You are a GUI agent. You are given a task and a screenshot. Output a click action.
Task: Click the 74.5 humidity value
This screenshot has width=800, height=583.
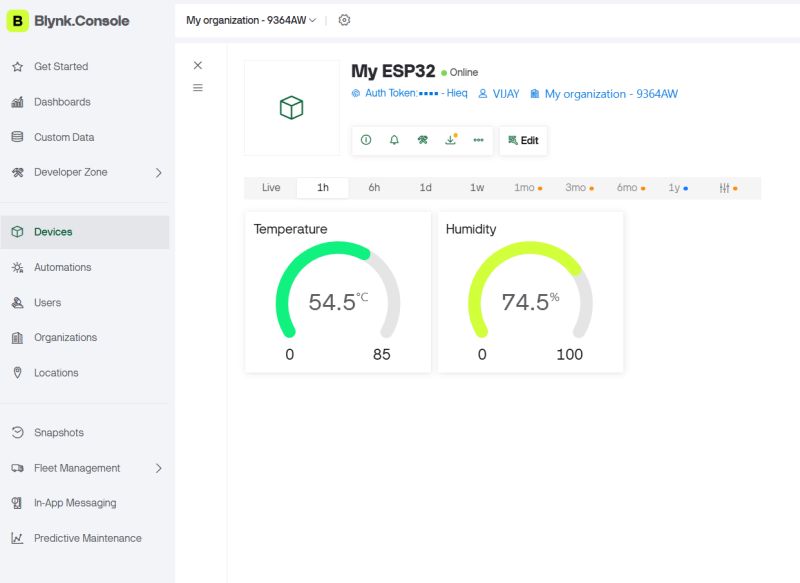coord(525,302)
